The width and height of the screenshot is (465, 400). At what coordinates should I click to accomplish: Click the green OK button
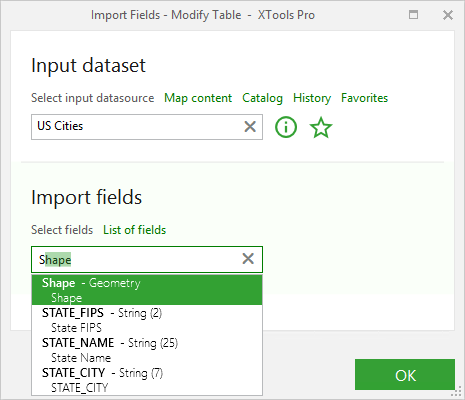click(x=405, y=375)
